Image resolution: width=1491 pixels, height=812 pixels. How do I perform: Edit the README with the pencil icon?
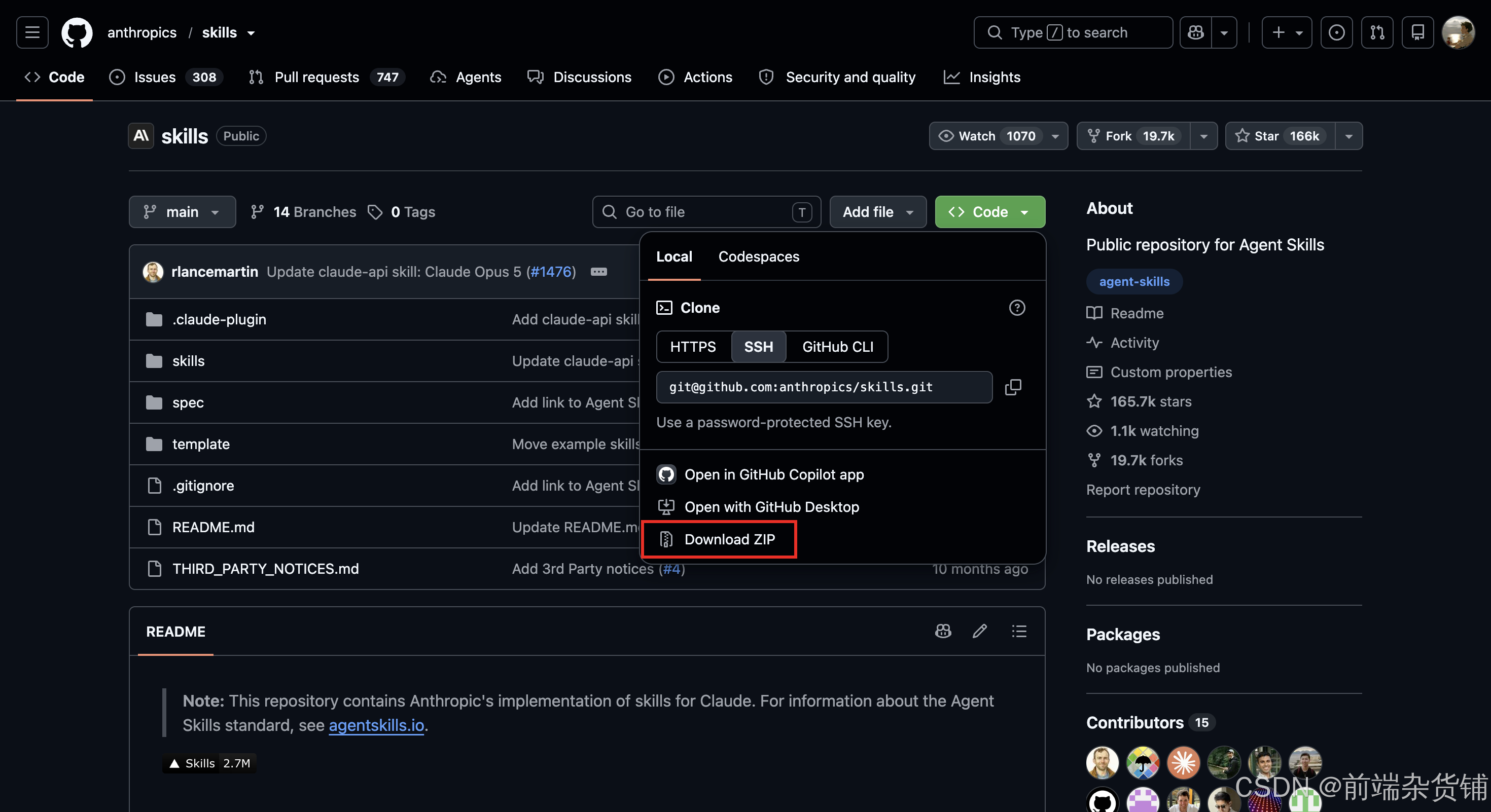pos(979,631)
